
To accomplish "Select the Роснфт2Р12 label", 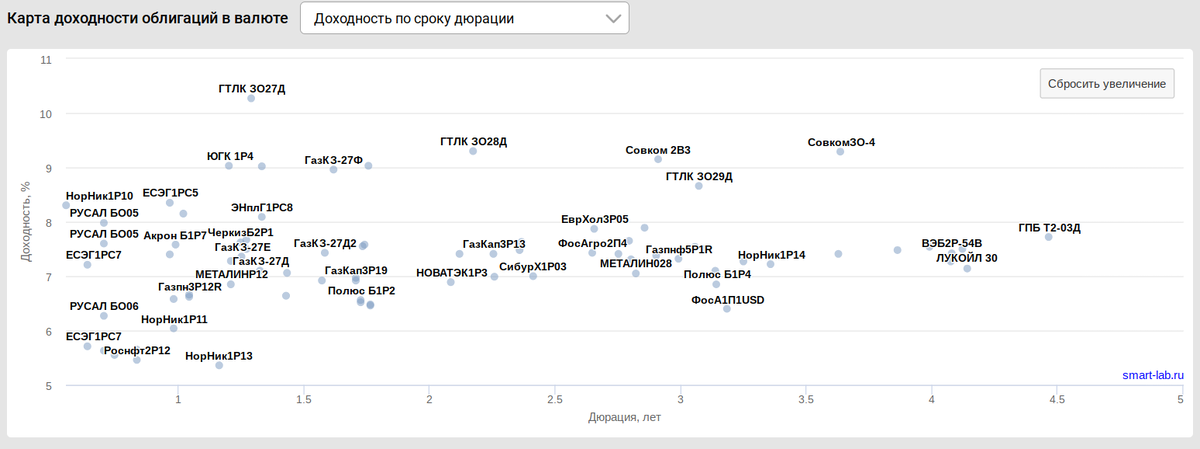I will click(137, 351).
